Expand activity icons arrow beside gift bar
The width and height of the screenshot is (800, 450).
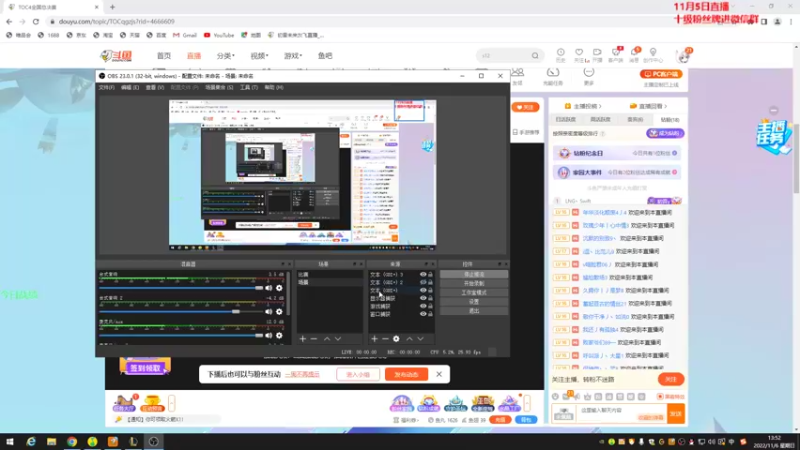click(527, 403)
